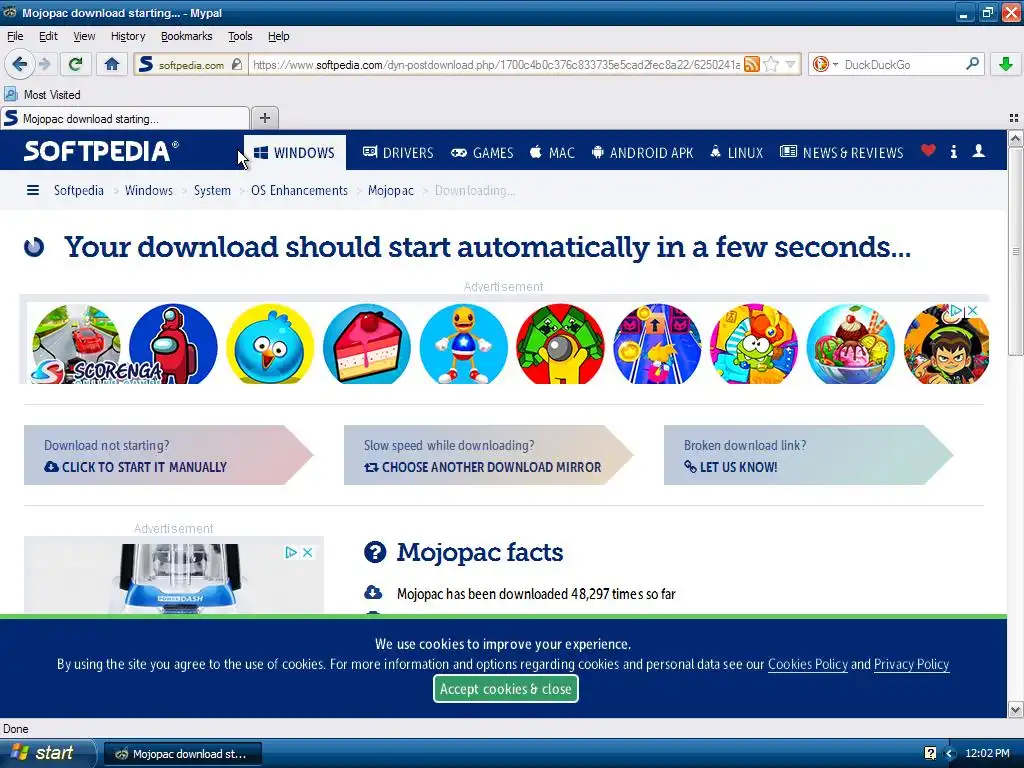Viewport: 1024px width, 768px height.
Task: Click the Softpedia logo
Action: tap(101, 151)
